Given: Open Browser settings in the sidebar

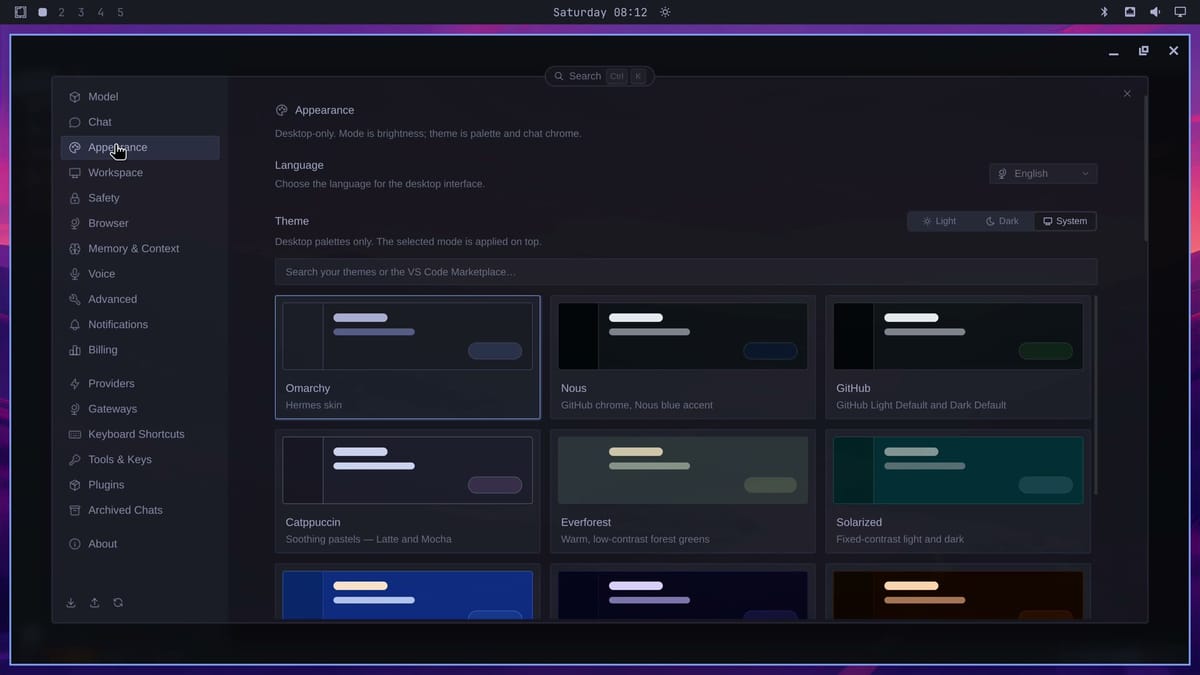Looking at the screenshot, I should (x=140, y=223).
